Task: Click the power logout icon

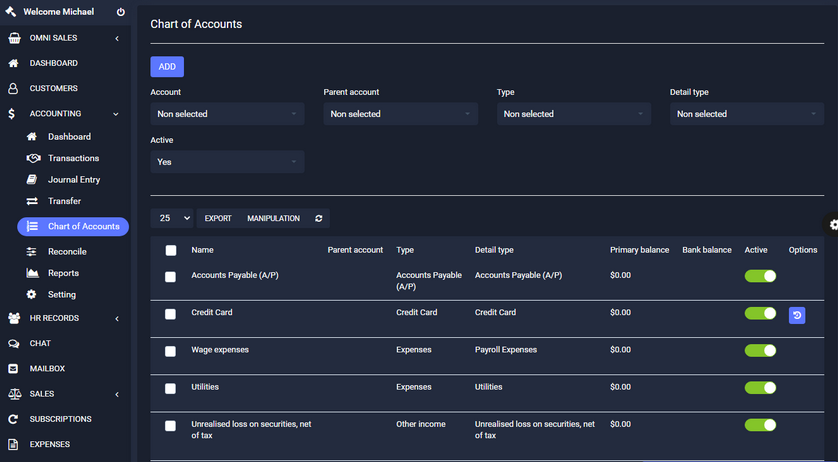Action: (121, 12)
